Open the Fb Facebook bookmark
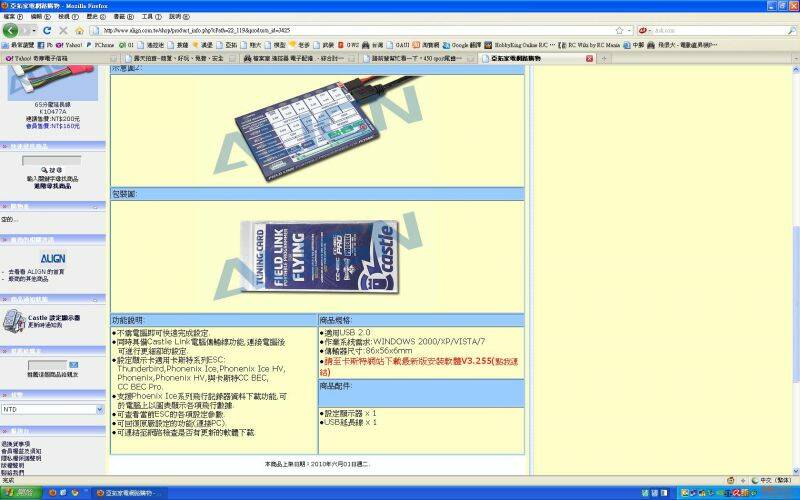 [45, 45]
